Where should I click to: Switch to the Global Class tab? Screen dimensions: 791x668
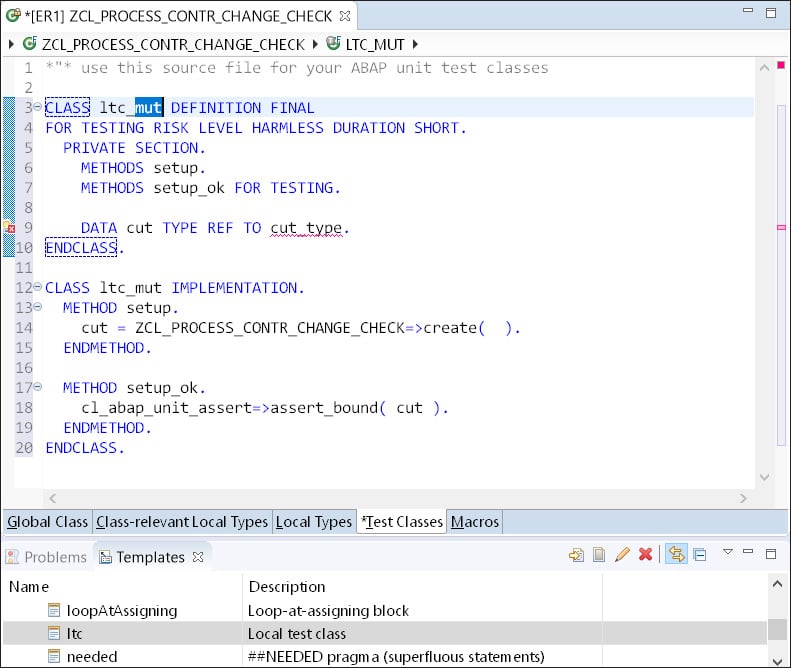48,522
